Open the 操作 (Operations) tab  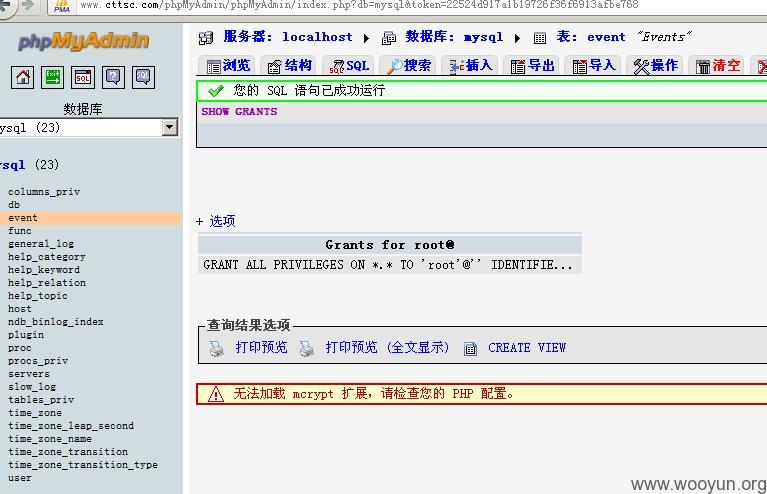pyautogui.click(x=655, y=66)
